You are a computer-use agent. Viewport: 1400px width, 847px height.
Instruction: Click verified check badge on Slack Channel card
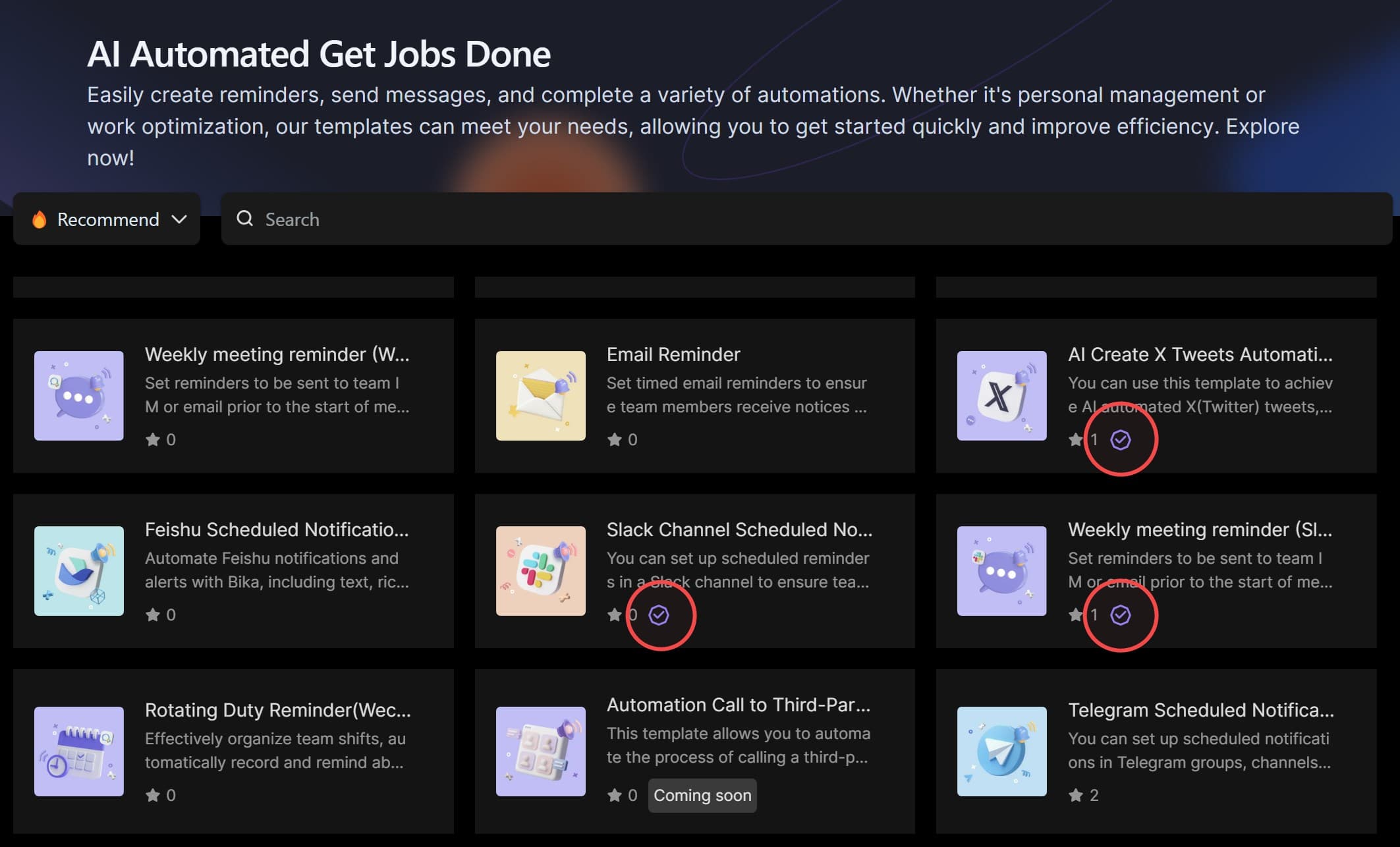(659, 615)
